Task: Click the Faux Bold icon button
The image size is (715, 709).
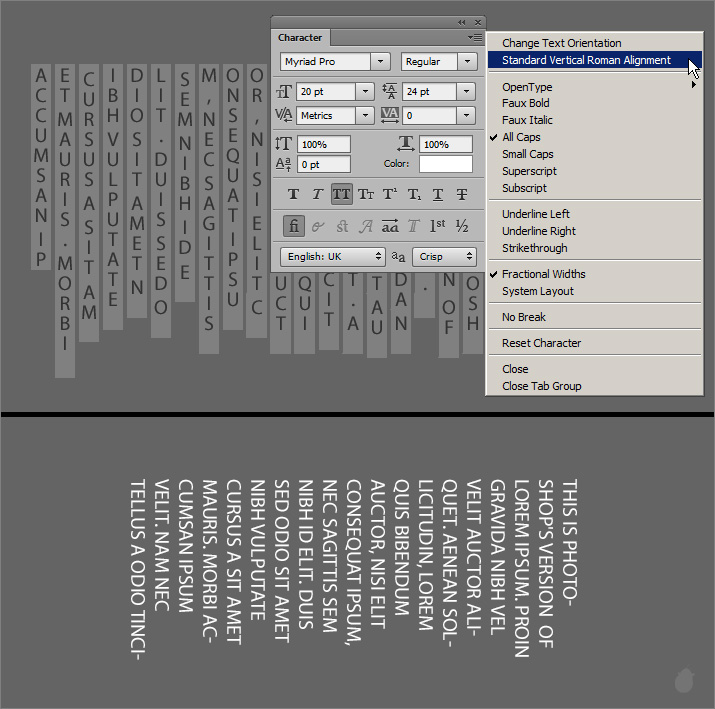Action: 293,194
